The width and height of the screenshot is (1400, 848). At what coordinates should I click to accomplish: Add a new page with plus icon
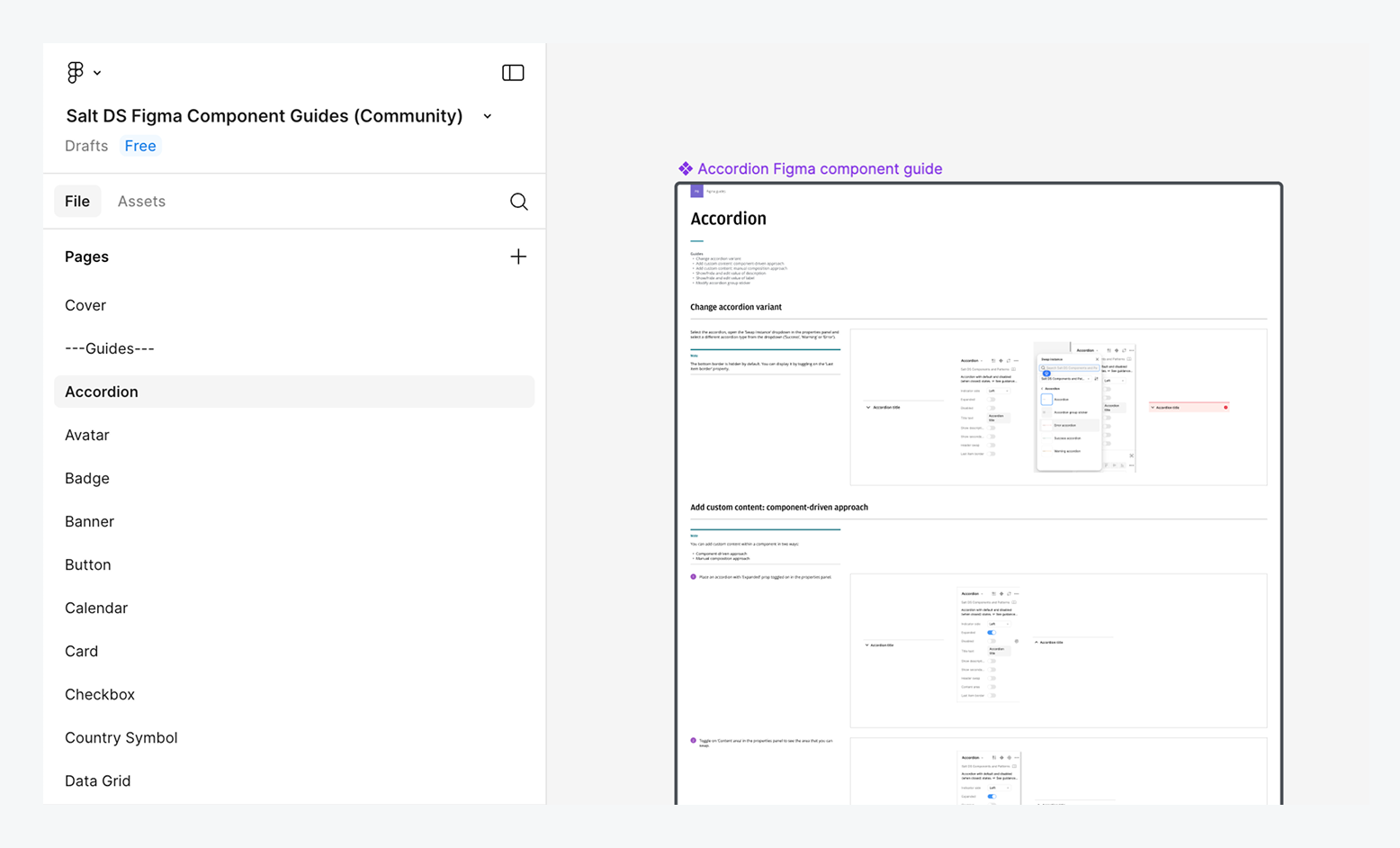518,257
